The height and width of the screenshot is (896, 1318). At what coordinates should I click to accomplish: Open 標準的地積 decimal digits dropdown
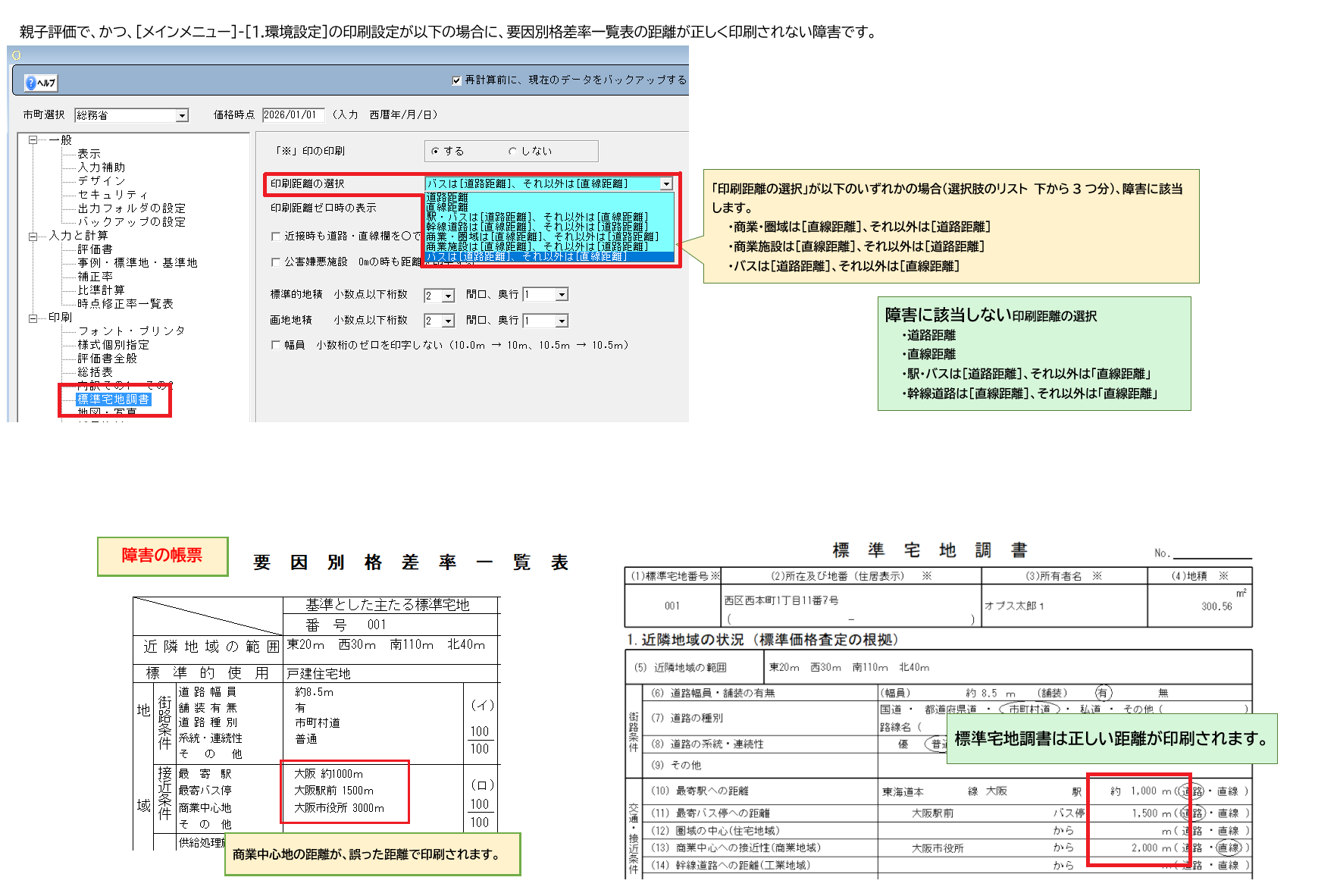(x=448, y=296)
